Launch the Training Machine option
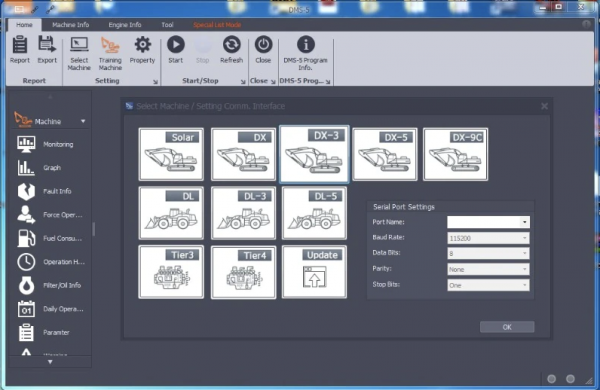Viewport: 600px width, 390px height. click(110, 54)
